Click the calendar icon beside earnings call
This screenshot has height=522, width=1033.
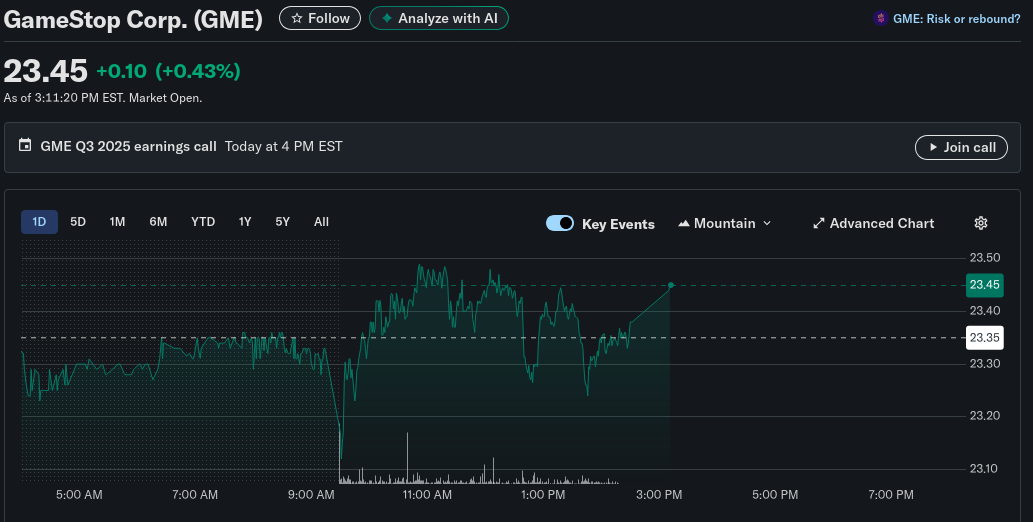[x=25, y=145]
